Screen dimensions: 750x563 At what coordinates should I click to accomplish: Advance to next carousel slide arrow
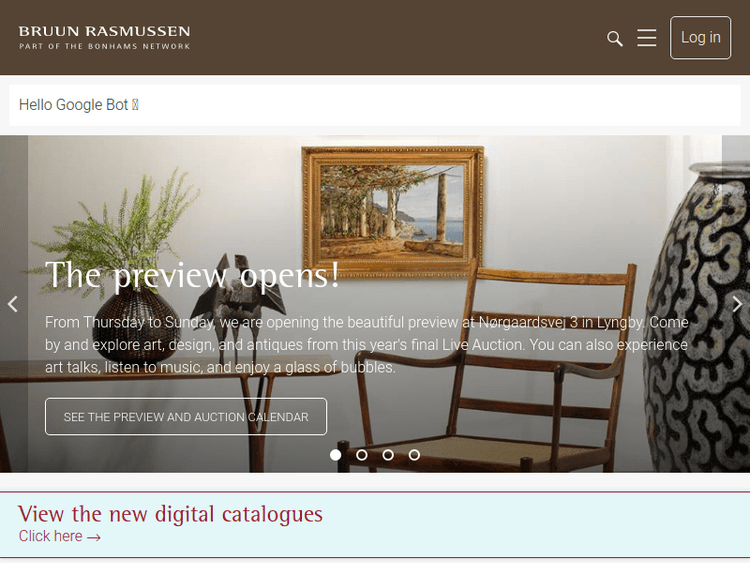pyautogui.click(x=737, y=304)
